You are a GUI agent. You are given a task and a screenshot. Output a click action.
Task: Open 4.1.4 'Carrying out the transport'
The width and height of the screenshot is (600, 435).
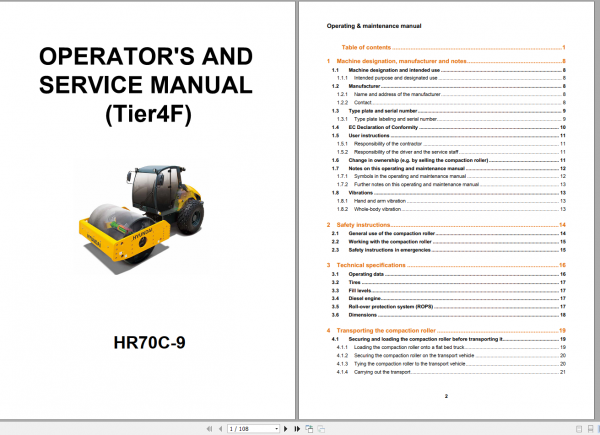point(451,372)
